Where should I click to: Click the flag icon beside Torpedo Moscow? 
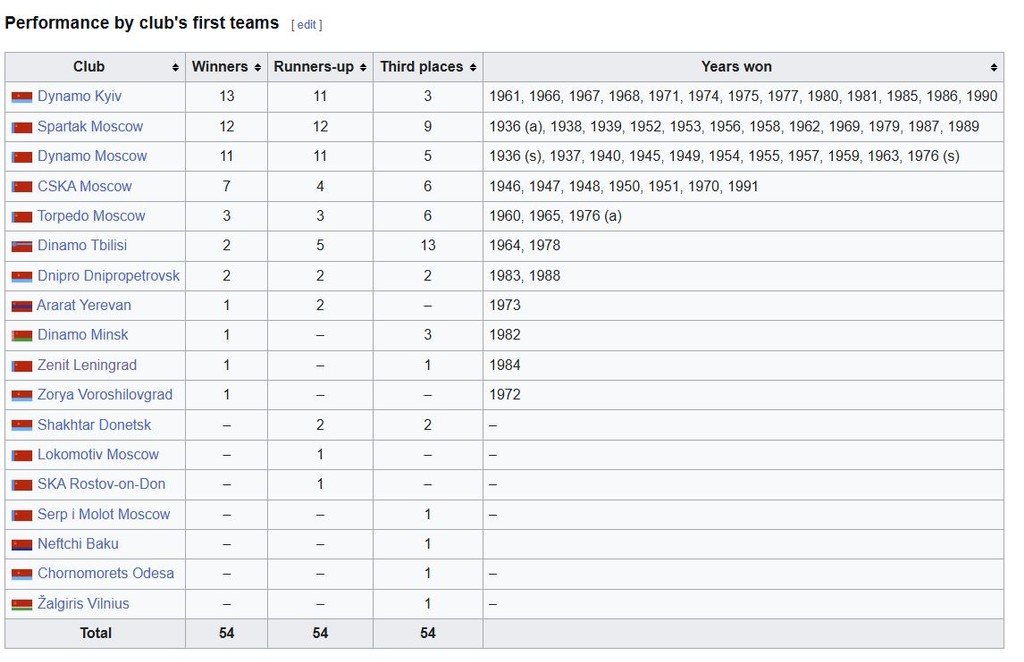point(22,217)
